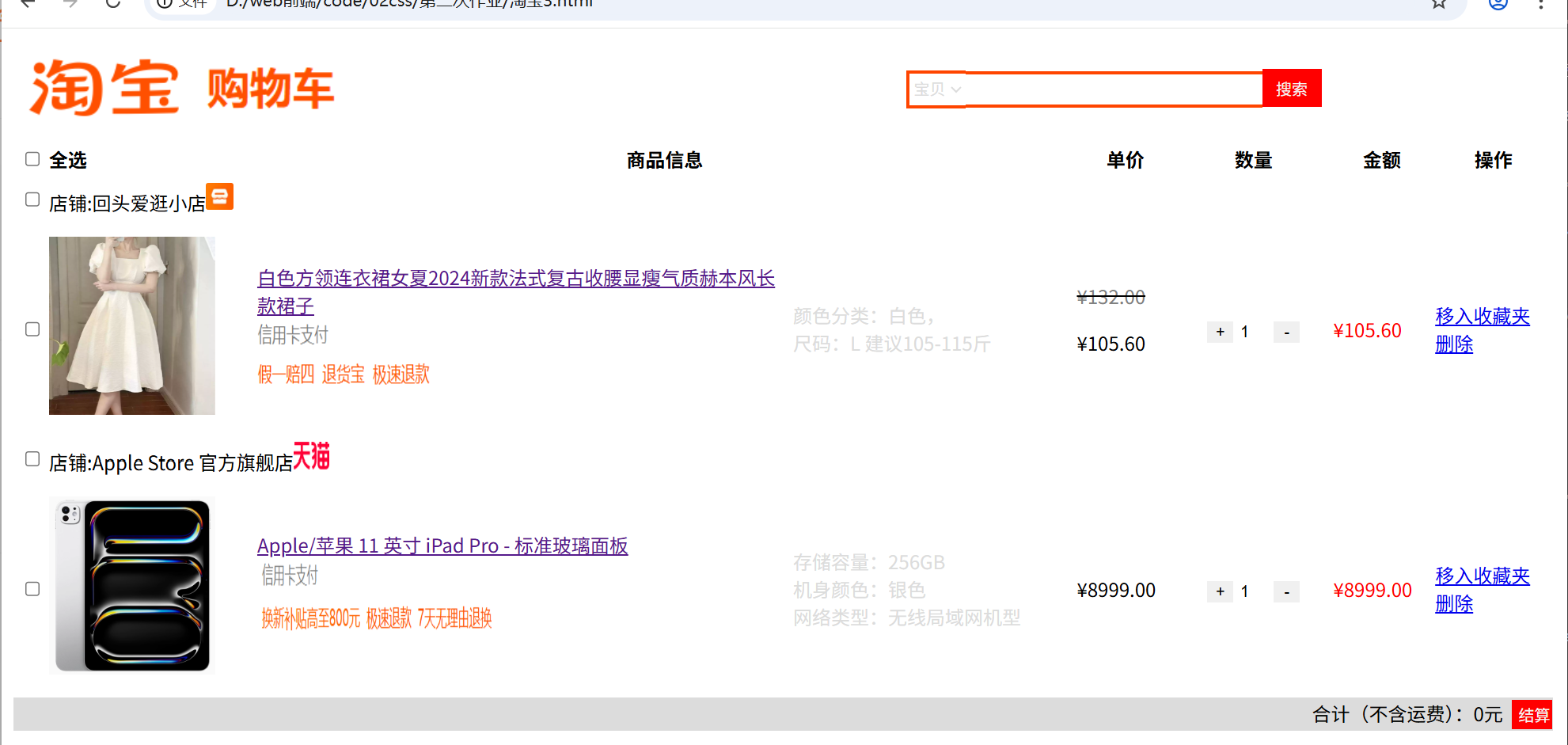The height and width of the screenshot is (745, 1568).
Task: Click the 机身颜色:银色 spec text
Action: (x=860, y=591)
